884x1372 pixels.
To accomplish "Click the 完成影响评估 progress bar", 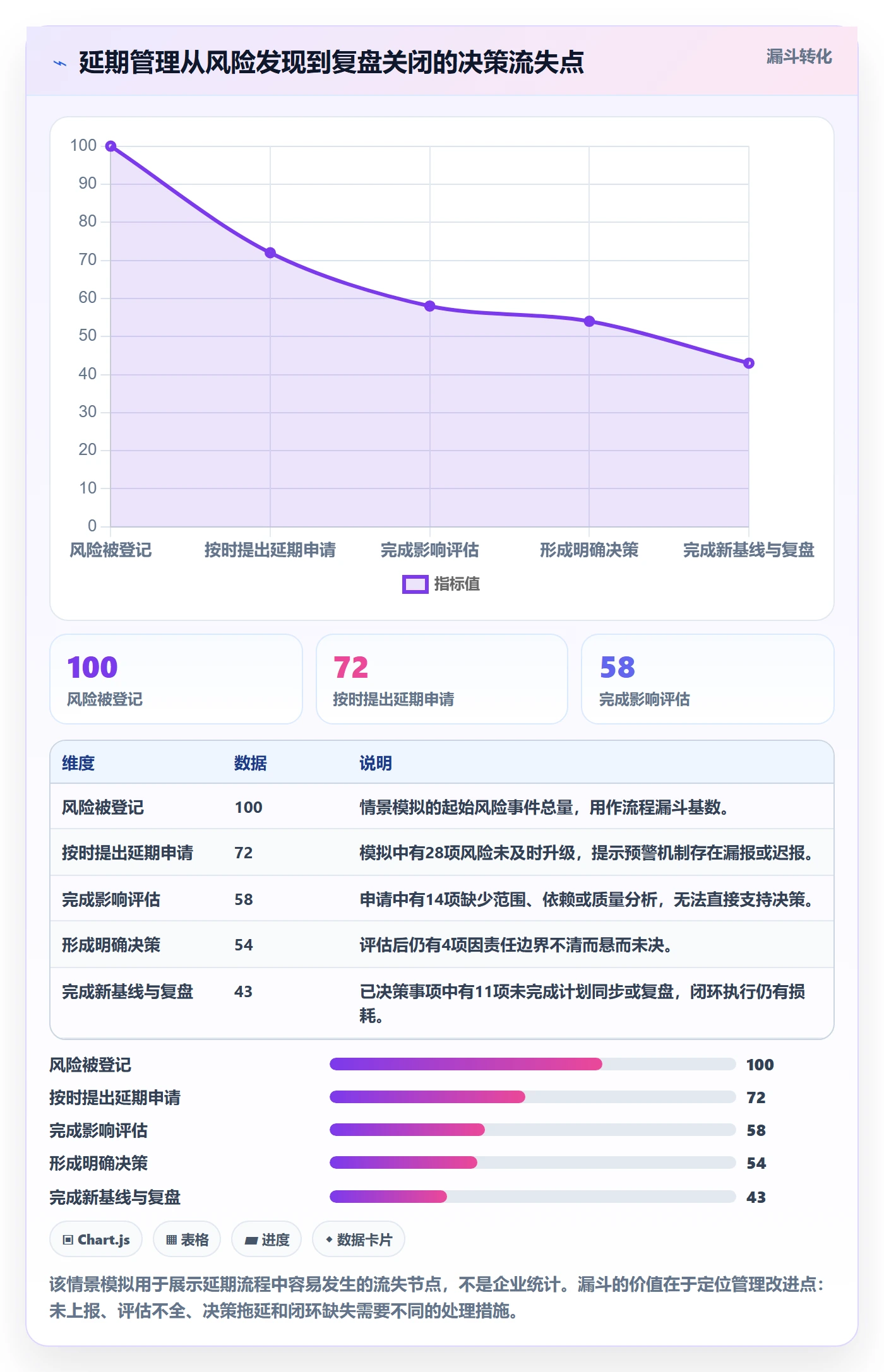I will coord(533,1130).
